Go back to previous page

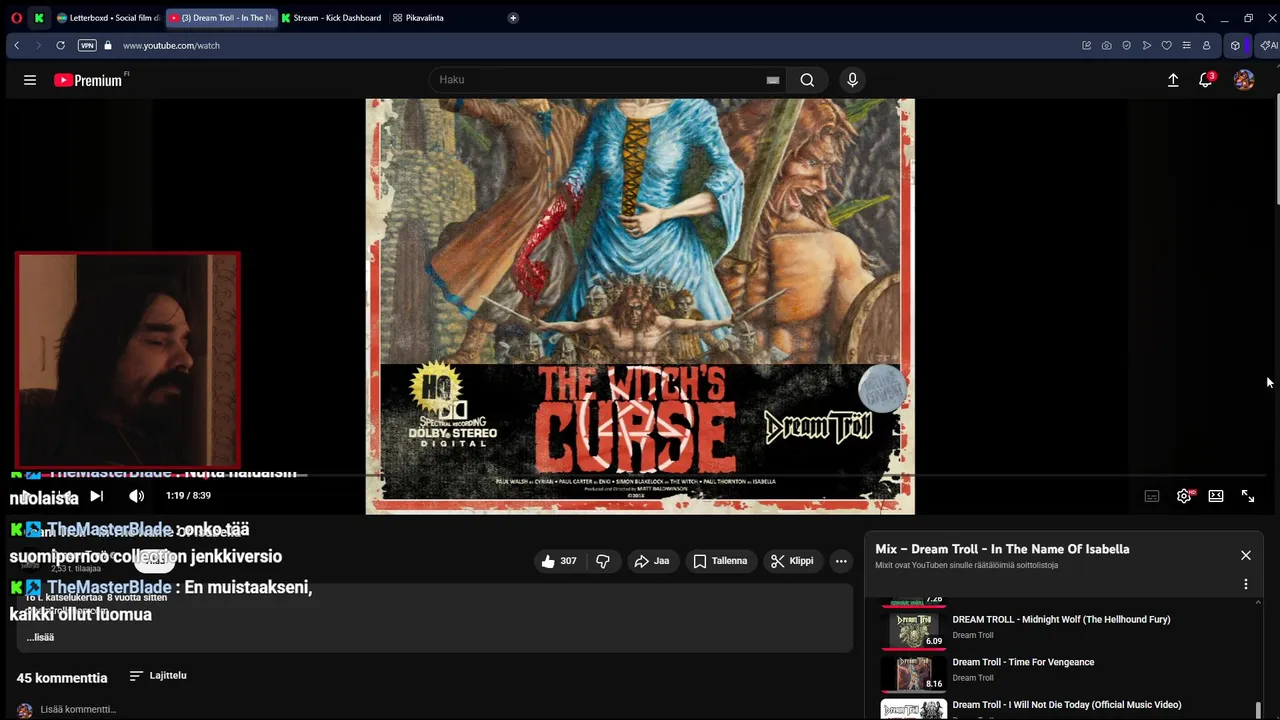[x=17, y=45]
